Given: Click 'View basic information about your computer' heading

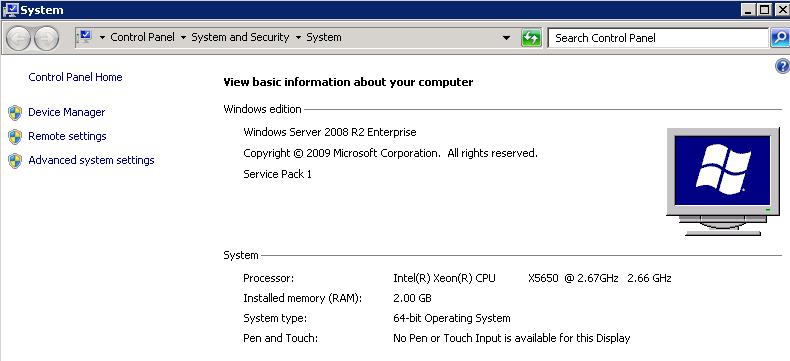Looking at the screenshot, I should (348, 82).
